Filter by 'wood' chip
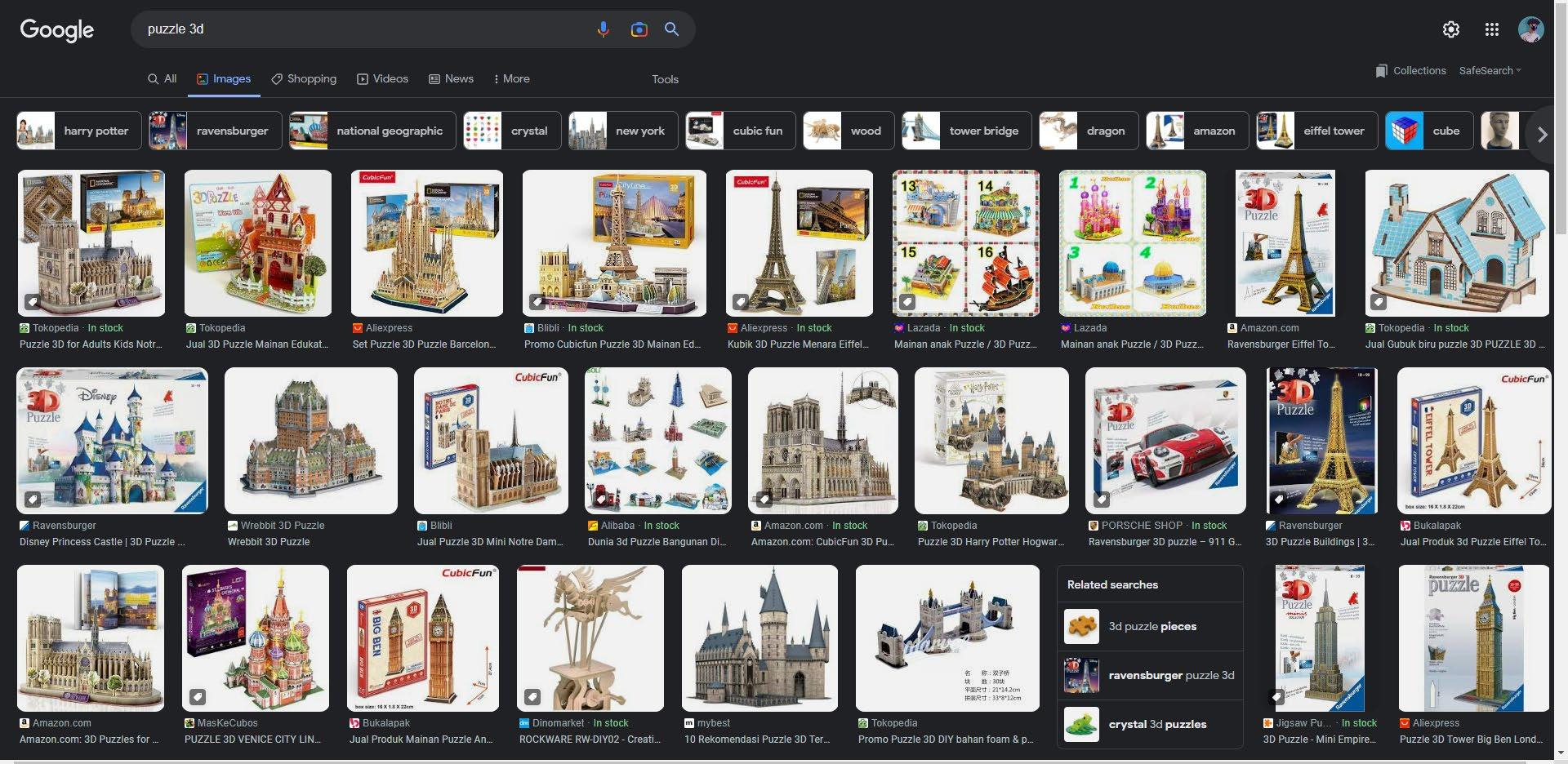 tap(849, 131)
